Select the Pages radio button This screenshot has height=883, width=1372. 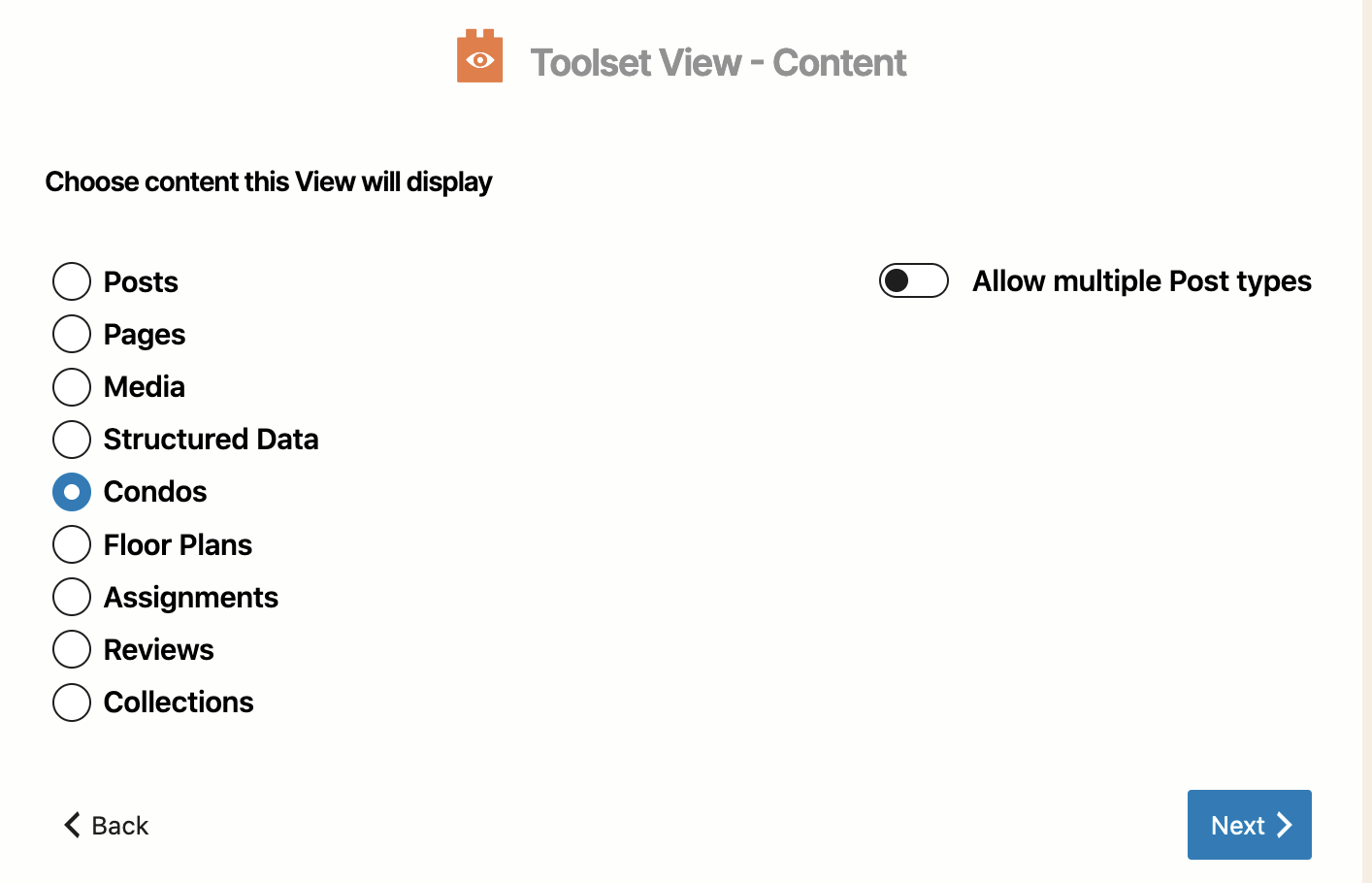pyautogui.click(x=72, y=334)
